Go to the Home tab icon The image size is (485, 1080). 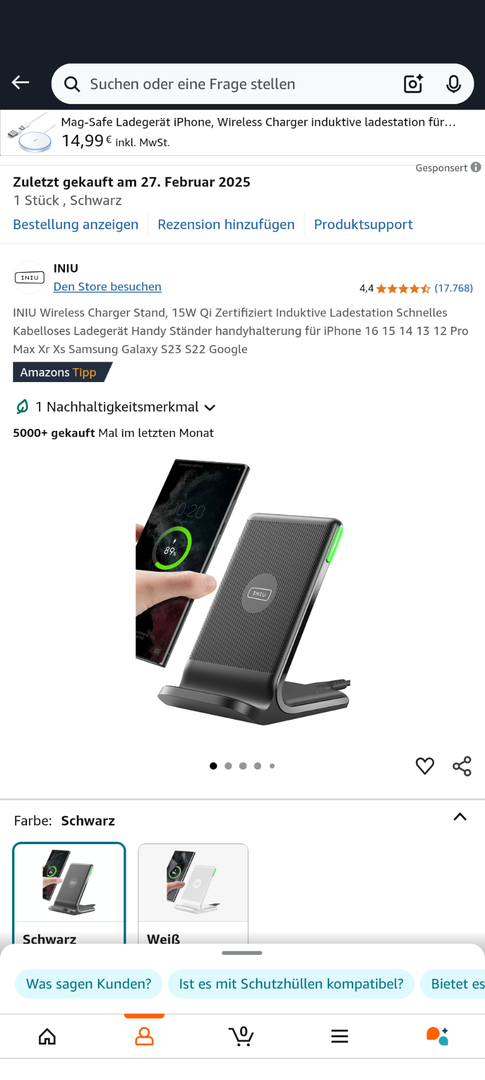47,1036
